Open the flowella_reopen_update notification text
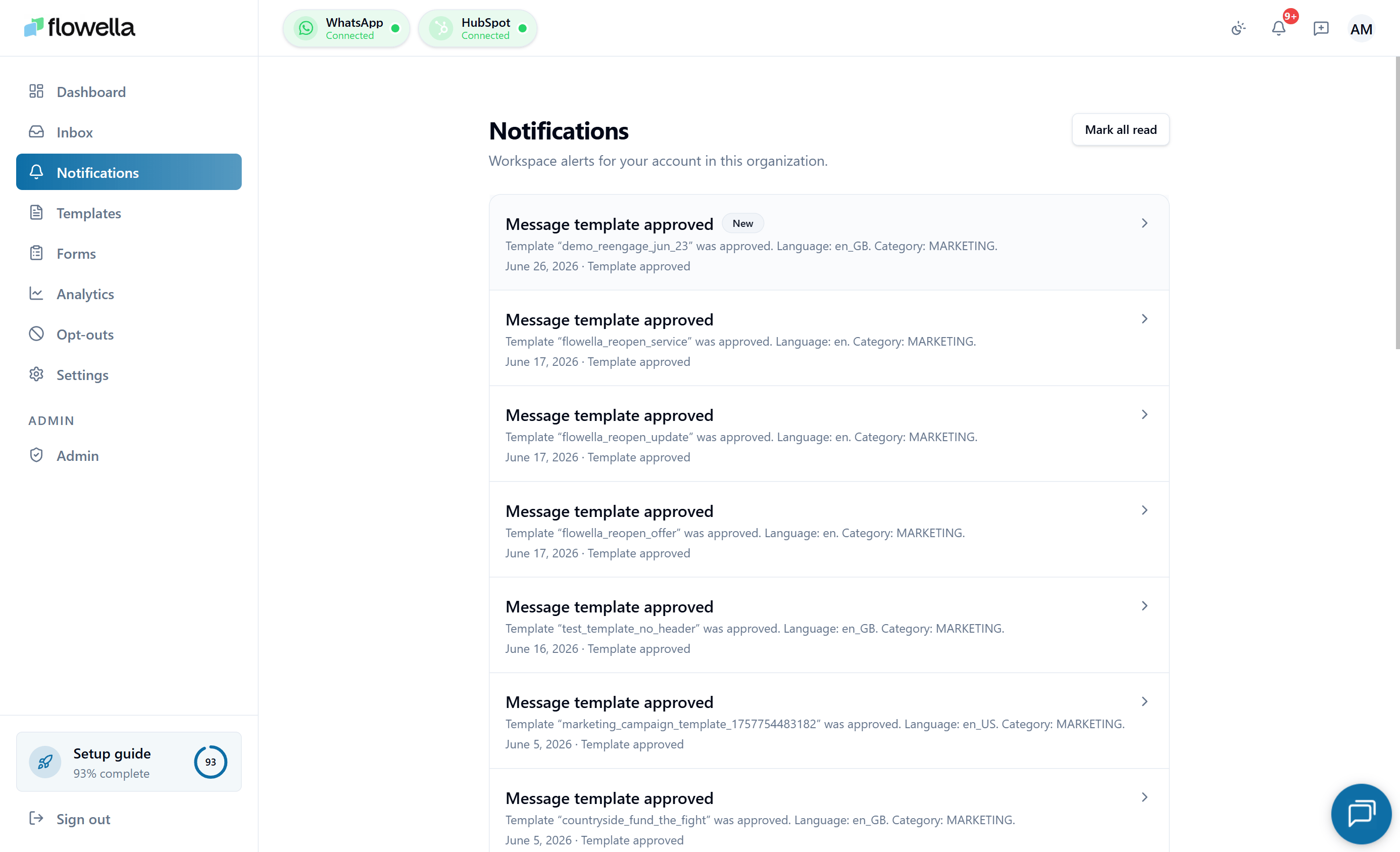The width and height of the screenshot is (1400, 852). (x=741, y=437)
